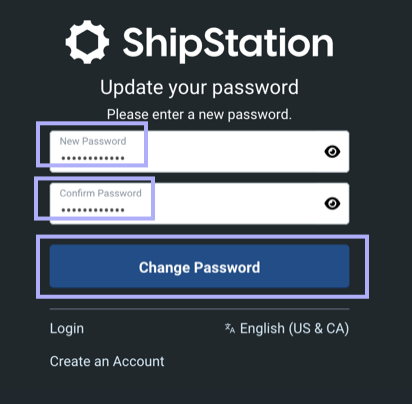Image resolution: width=412 pixels, height=404 pixels.
Task: Focus the Confirm Password input field
Action: 199,203
